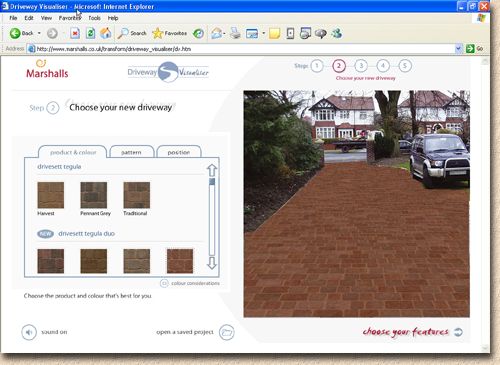Jump to step 5 circle
This screenshot has height=365, width=500.
405,66
